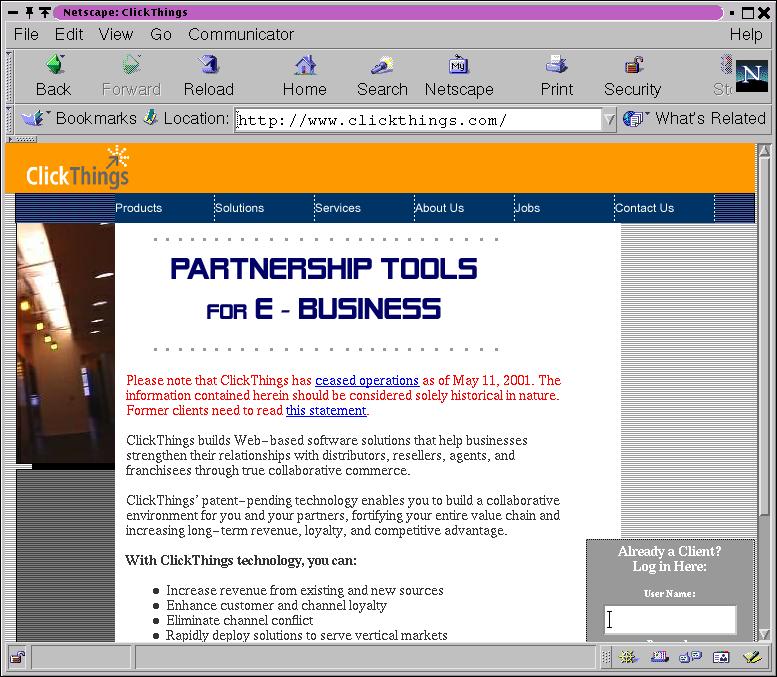The height and width of the screenshot is (677, 777).
Task: Go to the Home page icon
Action: point(305,64)
